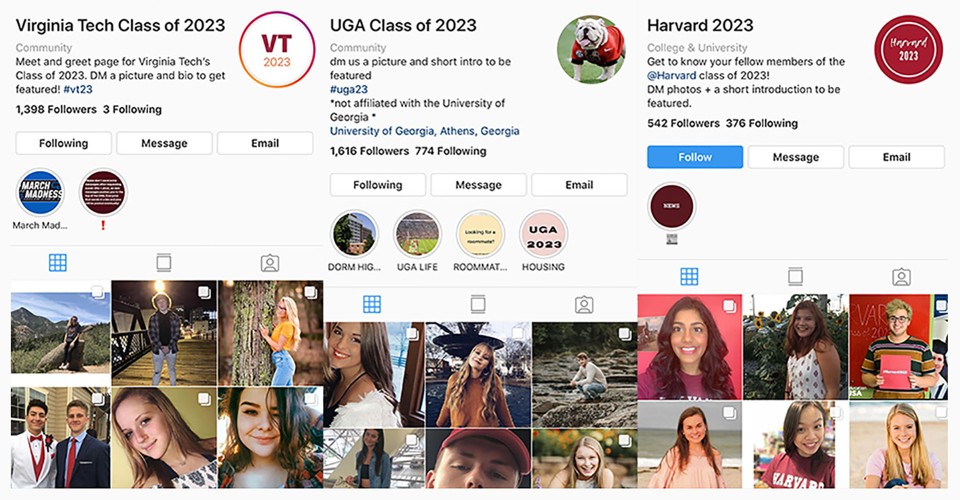The image size is (960, 500).
Task: Open the UGA LIFE story highlight
Action: coord(418,234)
